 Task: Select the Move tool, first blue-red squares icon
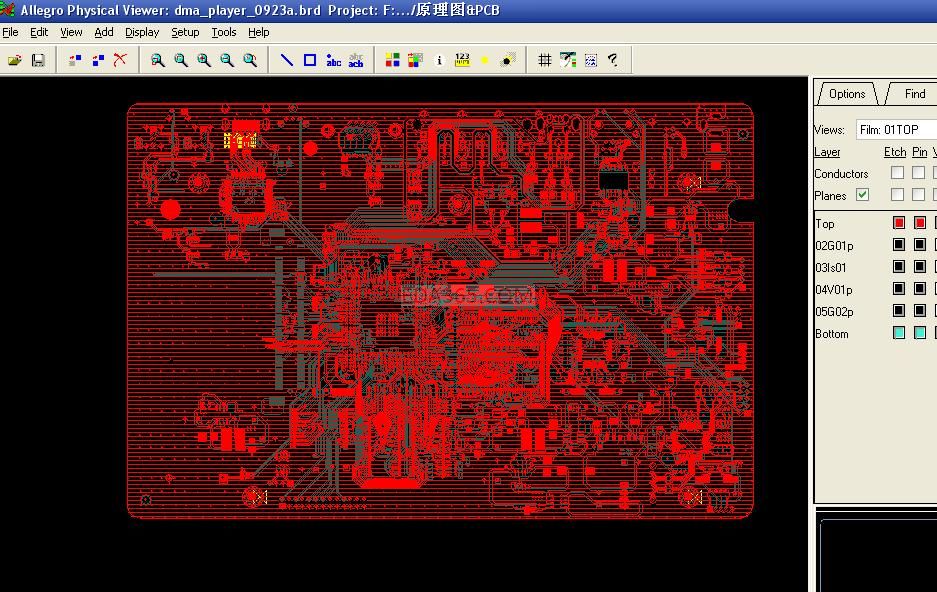(x=75, y=60)
